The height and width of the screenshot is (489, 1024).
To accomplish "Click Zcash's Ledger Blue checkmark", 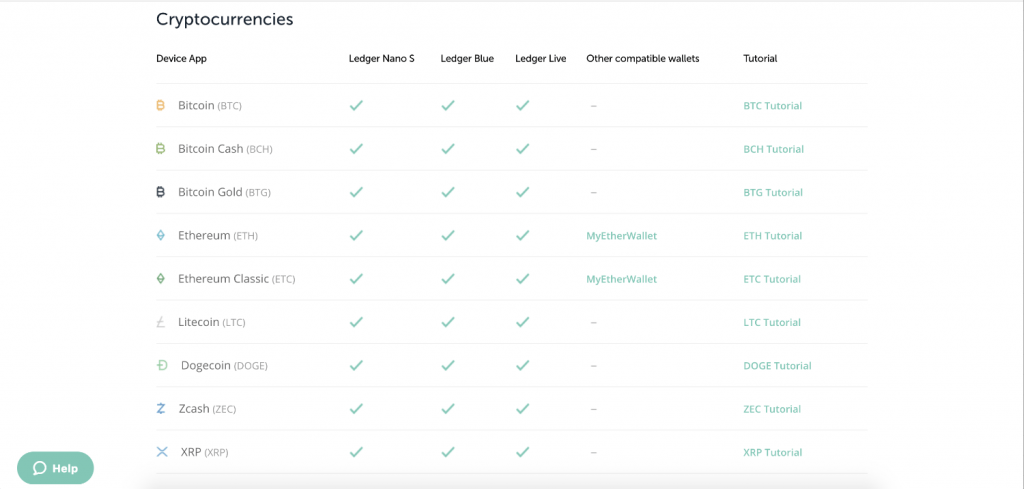I will coord(447,409).
